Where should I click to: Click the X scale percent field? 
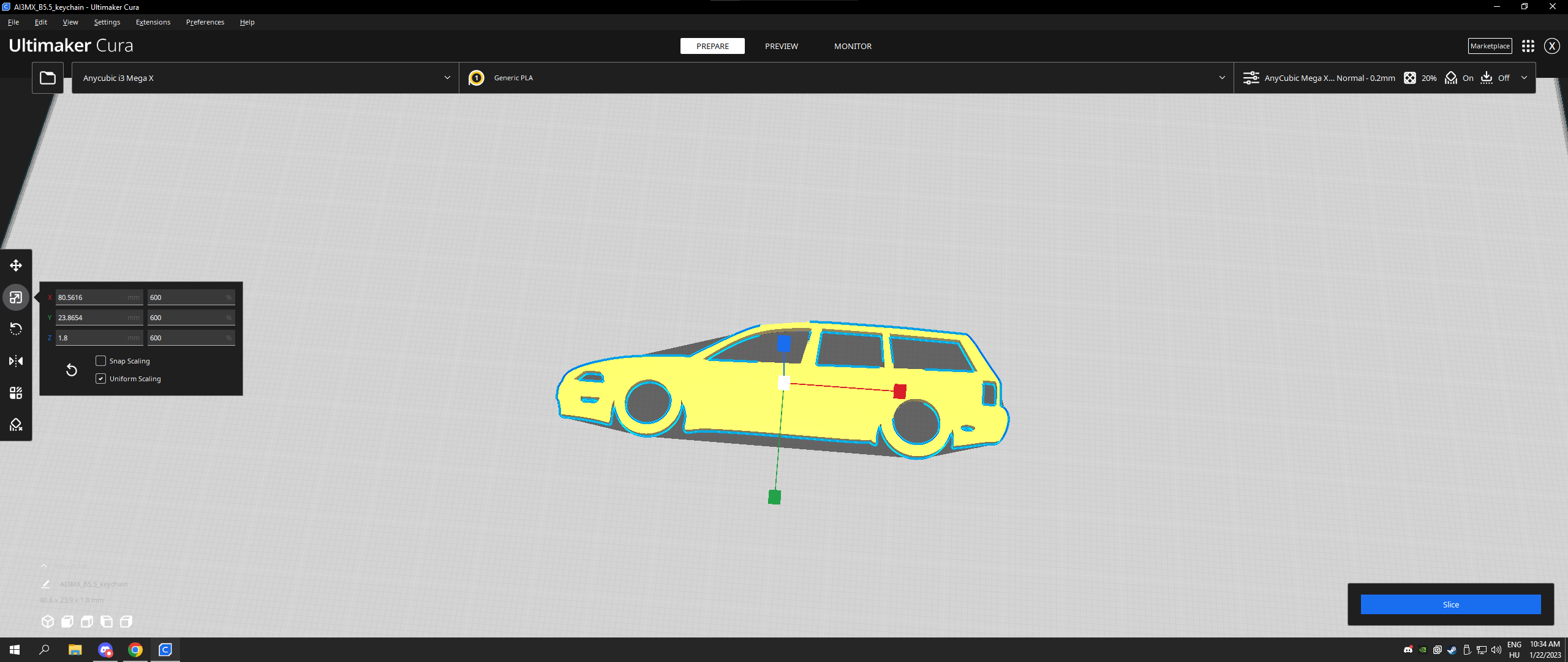(191, 297)
